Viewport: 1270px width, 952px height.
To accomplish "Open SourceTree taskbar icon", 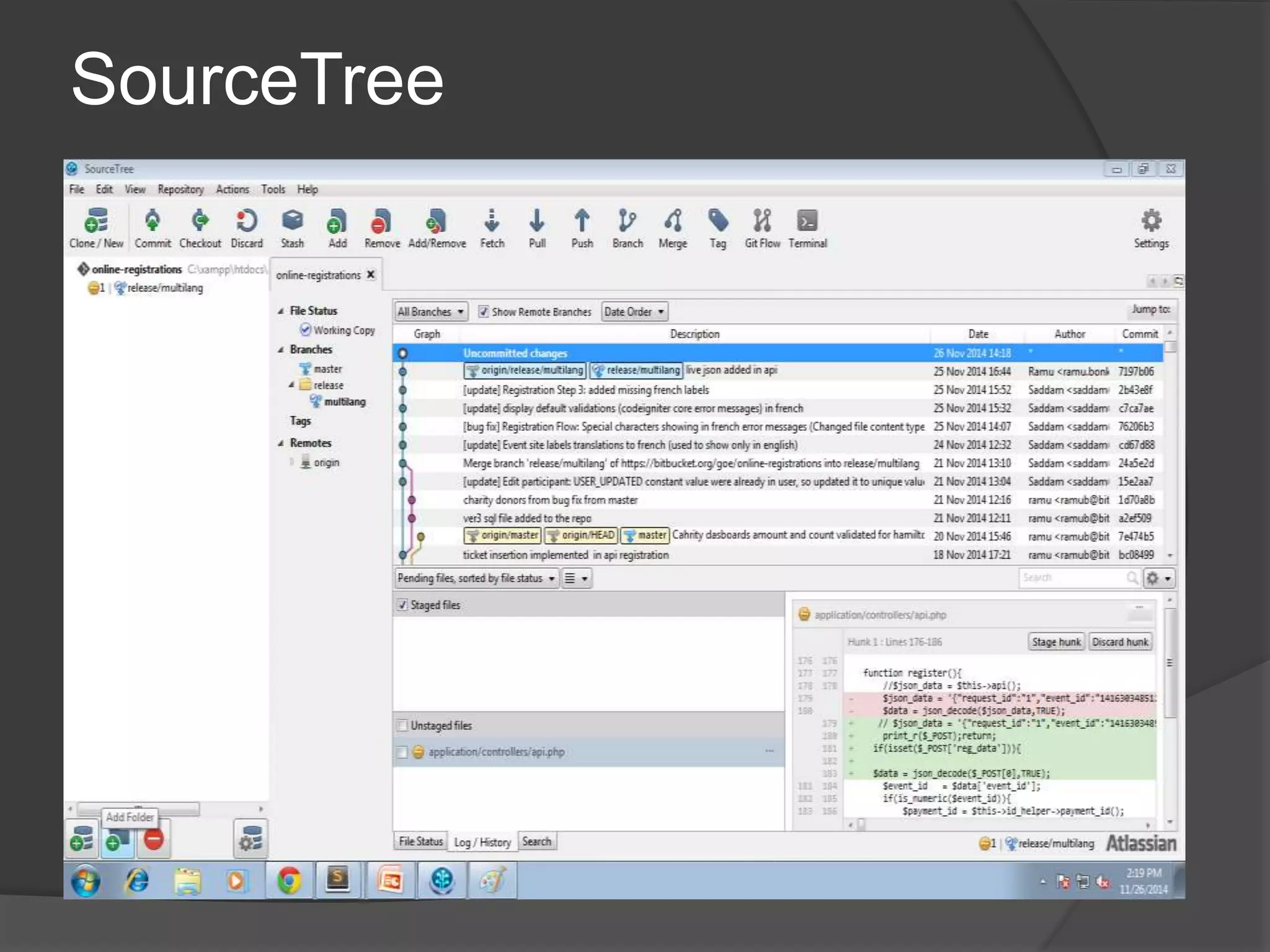I will pyautogui.click(x=442, y=880).
